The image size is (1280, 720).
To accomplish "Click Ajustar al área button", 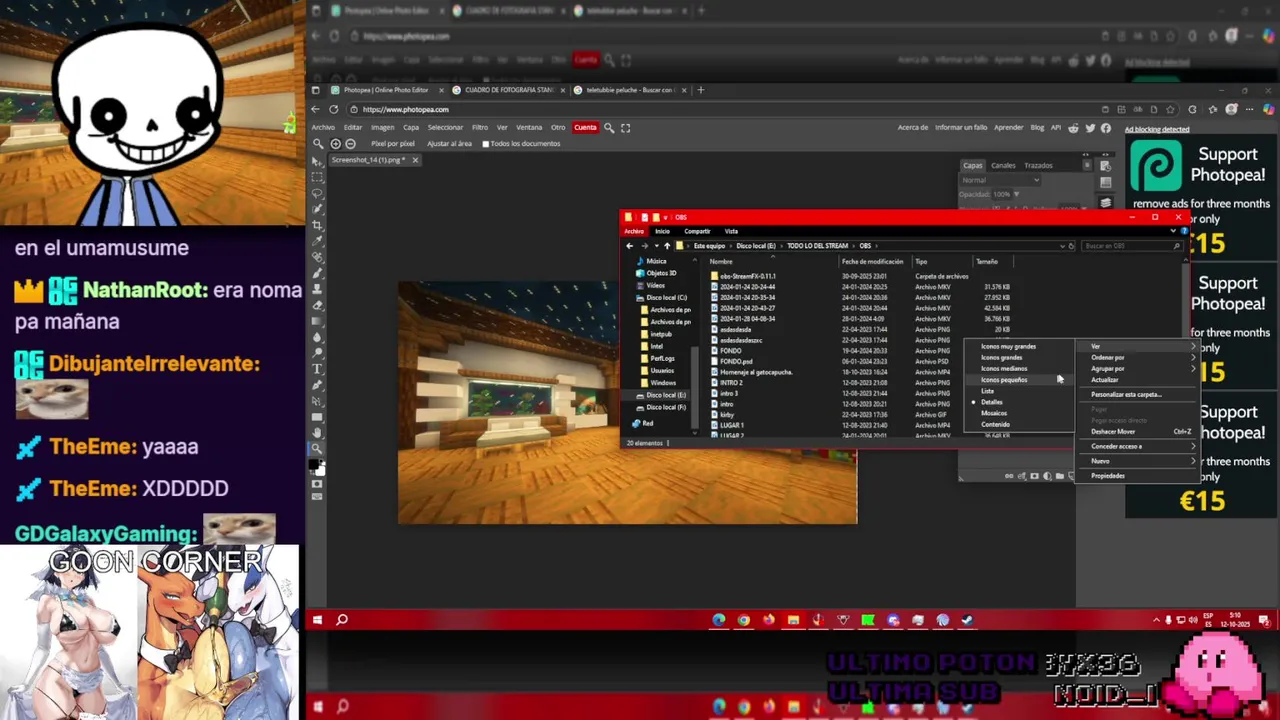I will click(449, 144).
